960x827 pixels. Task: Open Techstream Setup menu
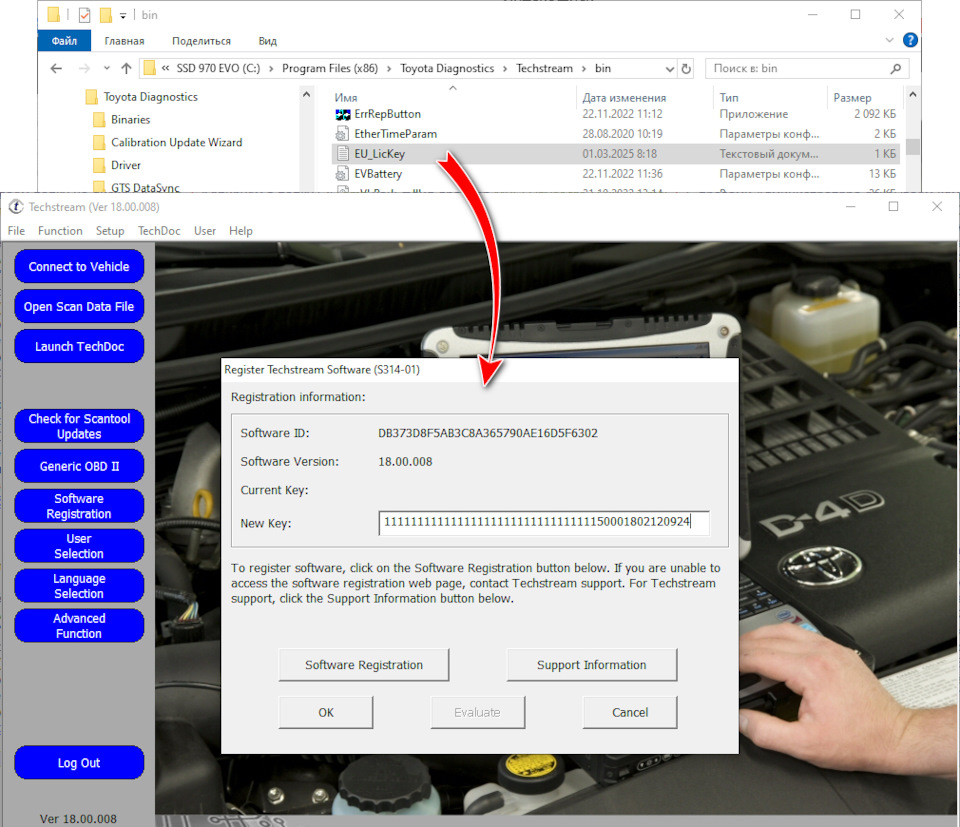[110, 231]
